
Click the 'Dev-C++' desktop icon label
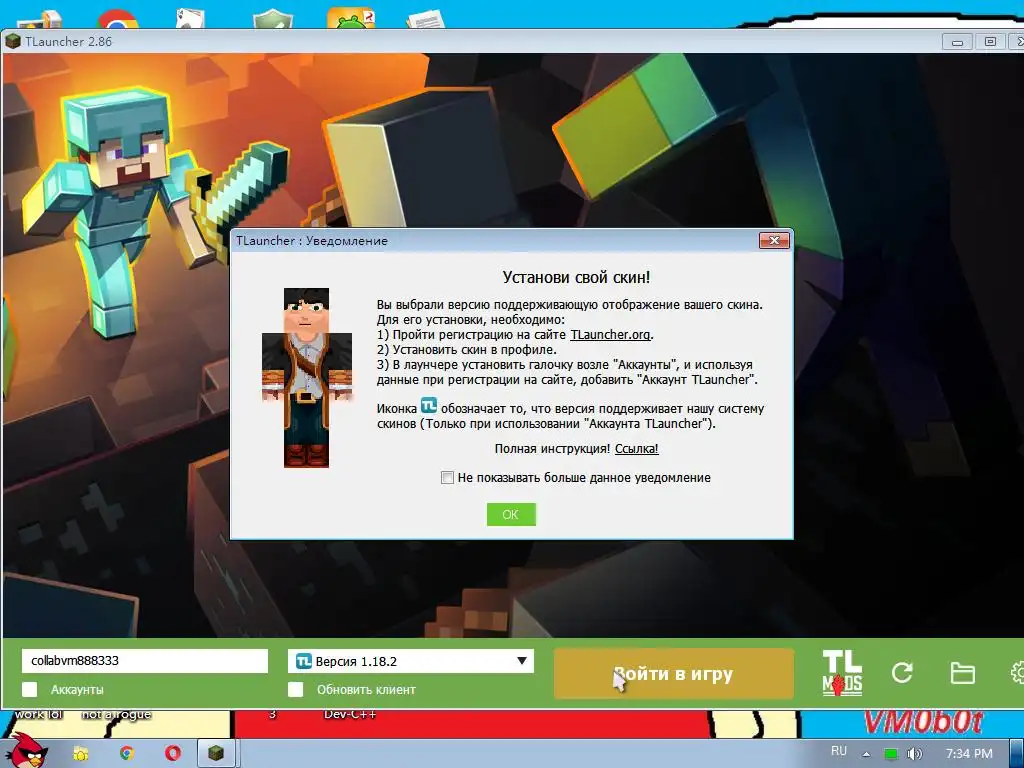(350, 714)
